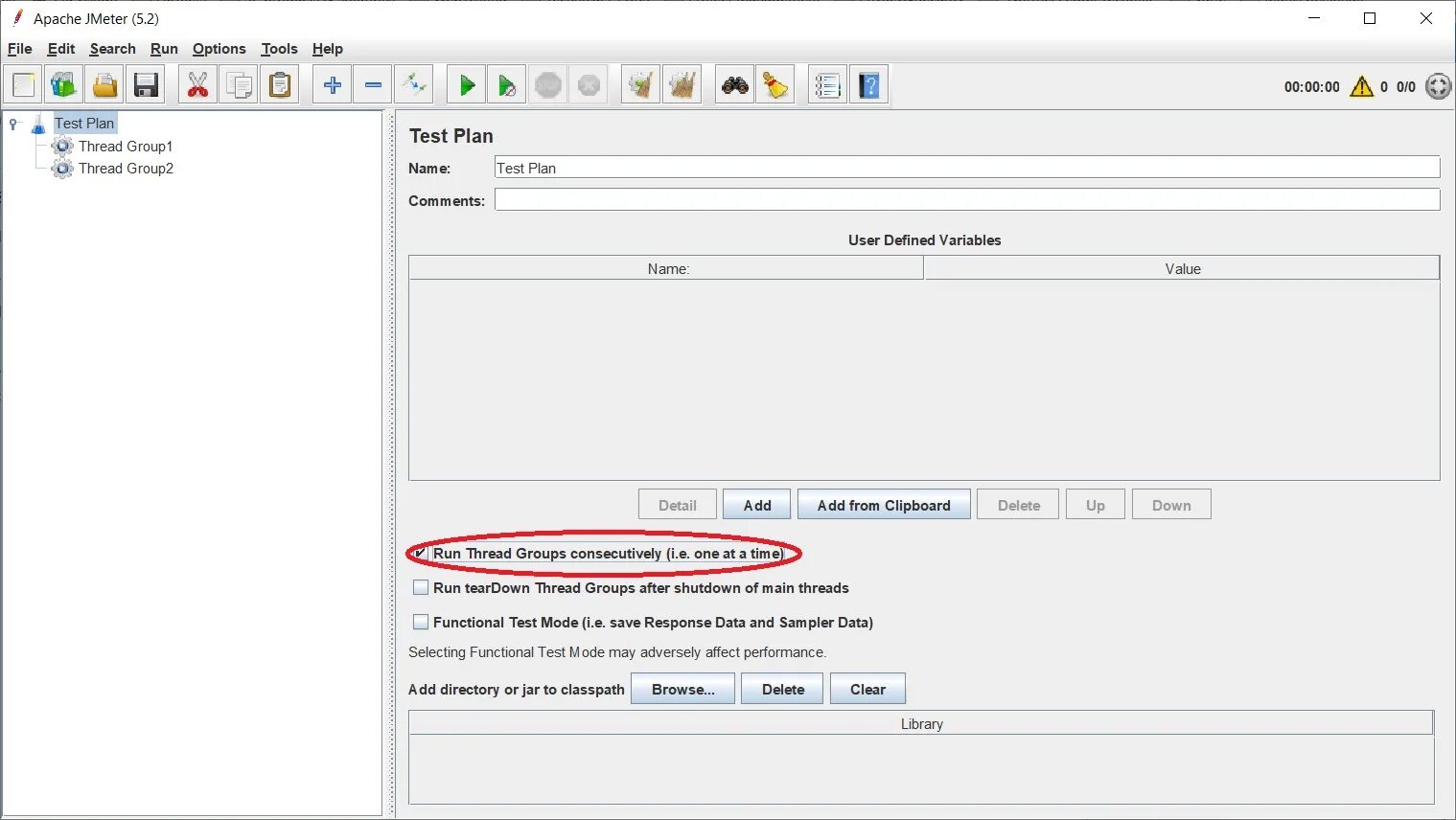Uncheck Run Thread Groups consecutively checkbox
The height and width of the screenshot is (820, 1456).
[421, 553]
